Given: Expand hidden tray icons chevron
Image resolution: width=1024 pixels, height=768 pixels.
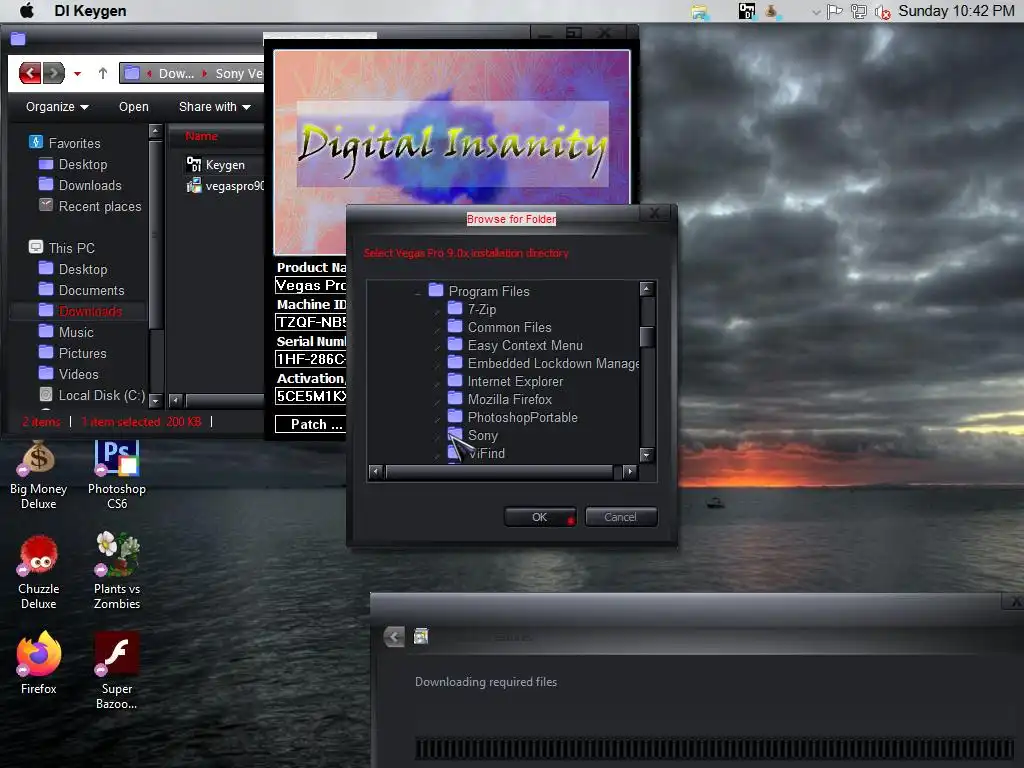Looking at the screenshot, I should [816, 12].
